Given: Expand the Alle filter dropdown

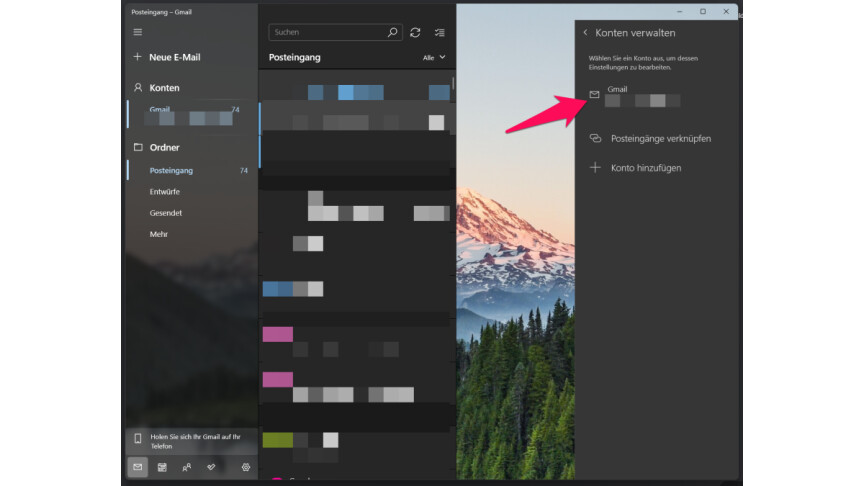Looking at the screenshot, I should 434,58.
